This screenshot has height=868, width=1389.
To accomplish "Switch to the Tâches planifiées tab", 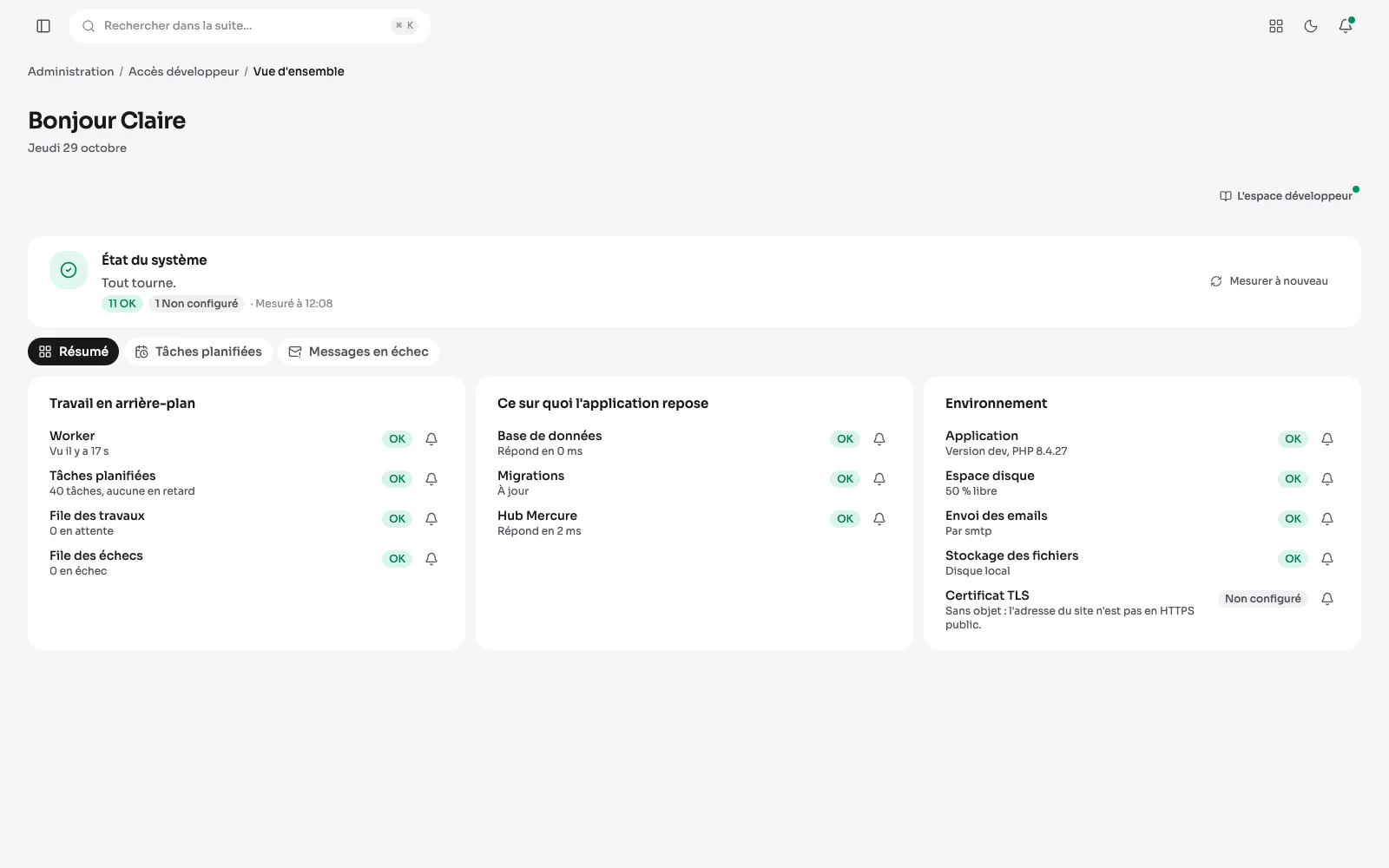I will tap(199, 352).
